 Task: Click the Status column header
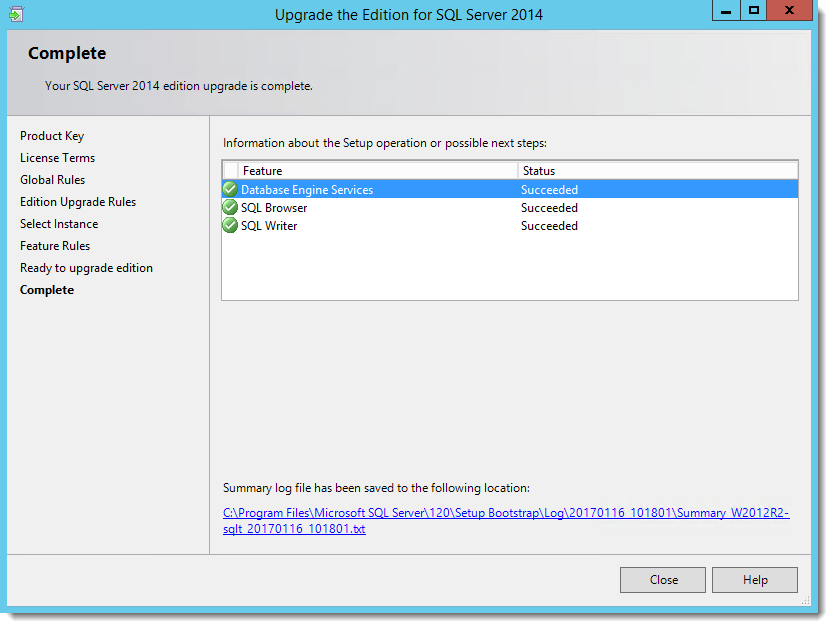pos(658,171)
